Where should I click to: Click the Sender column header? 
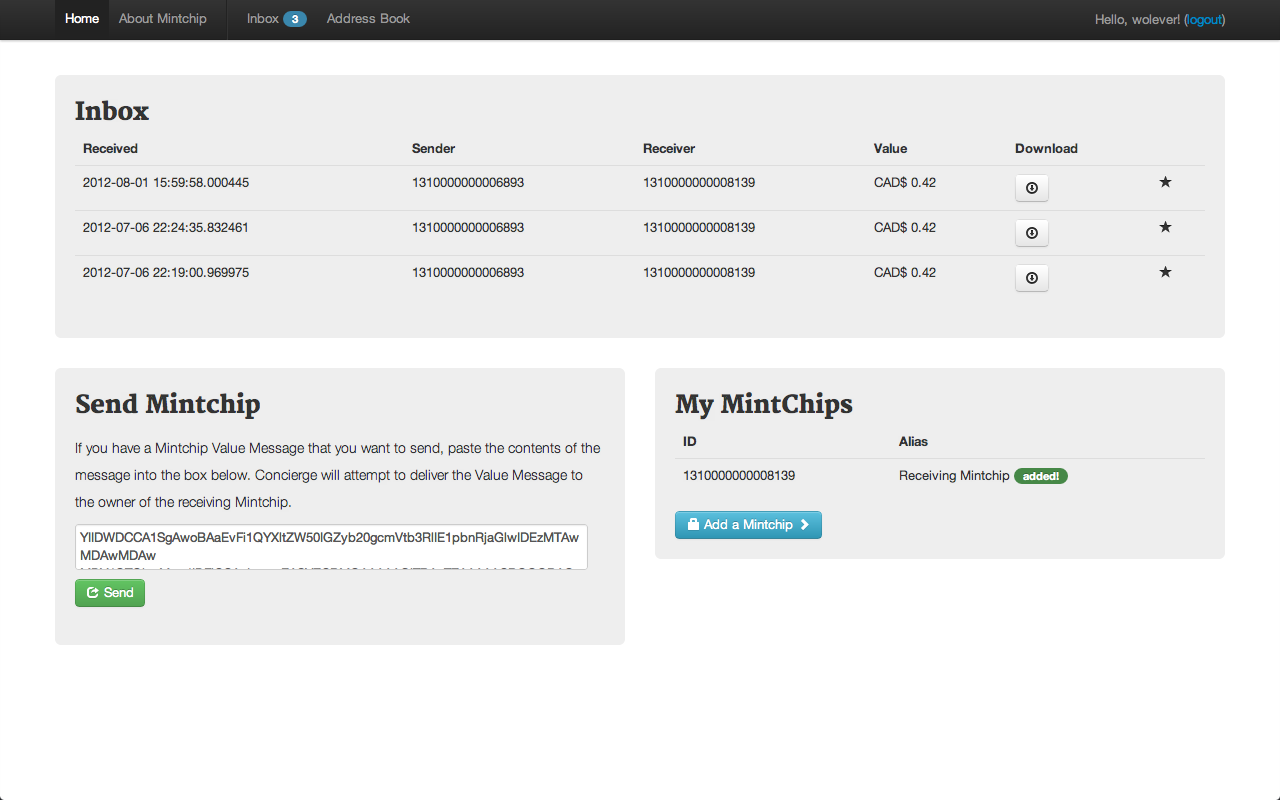click(433, 148)
